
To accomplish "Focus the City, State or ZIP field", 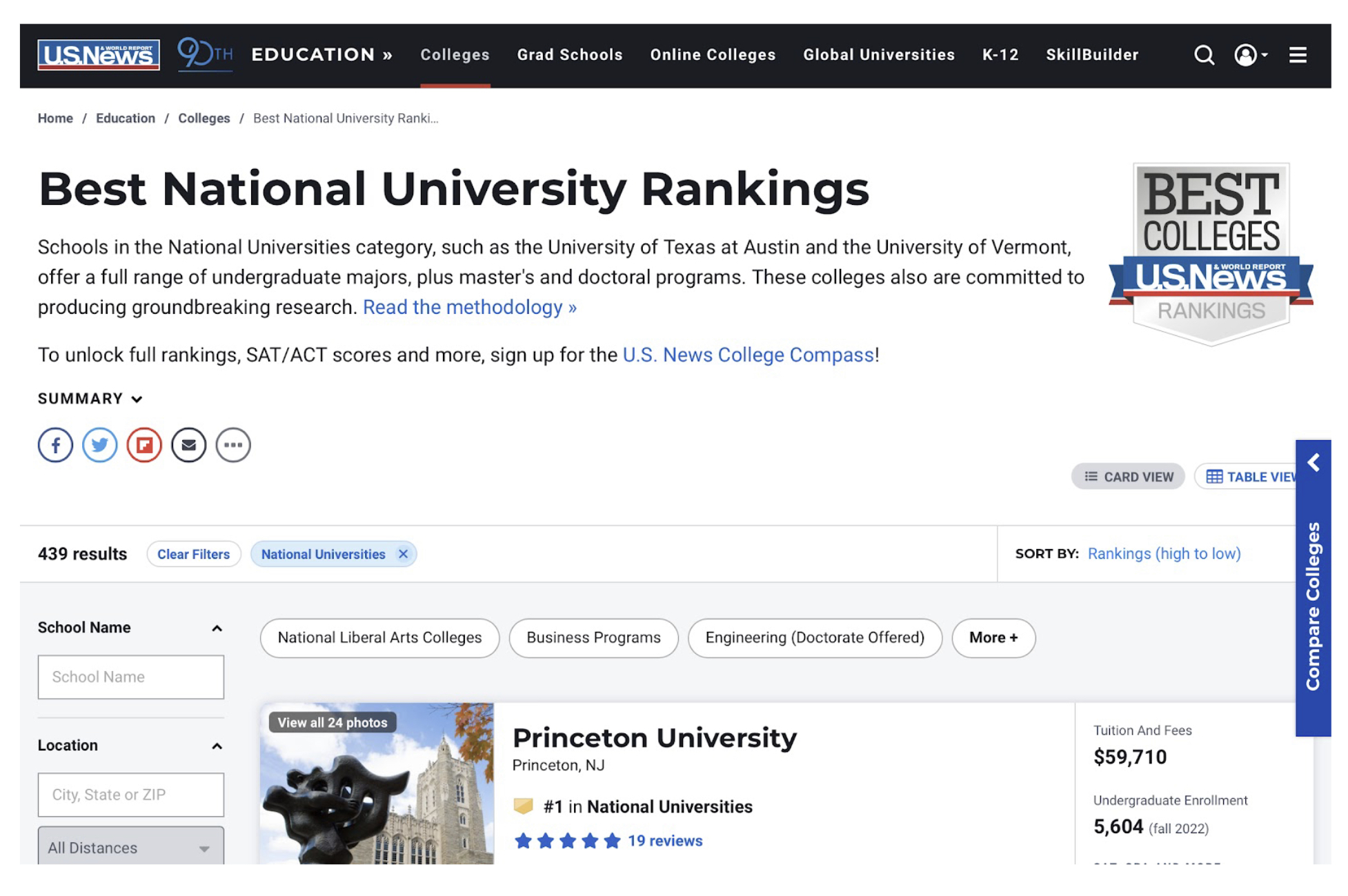I will tap(130, 795).
